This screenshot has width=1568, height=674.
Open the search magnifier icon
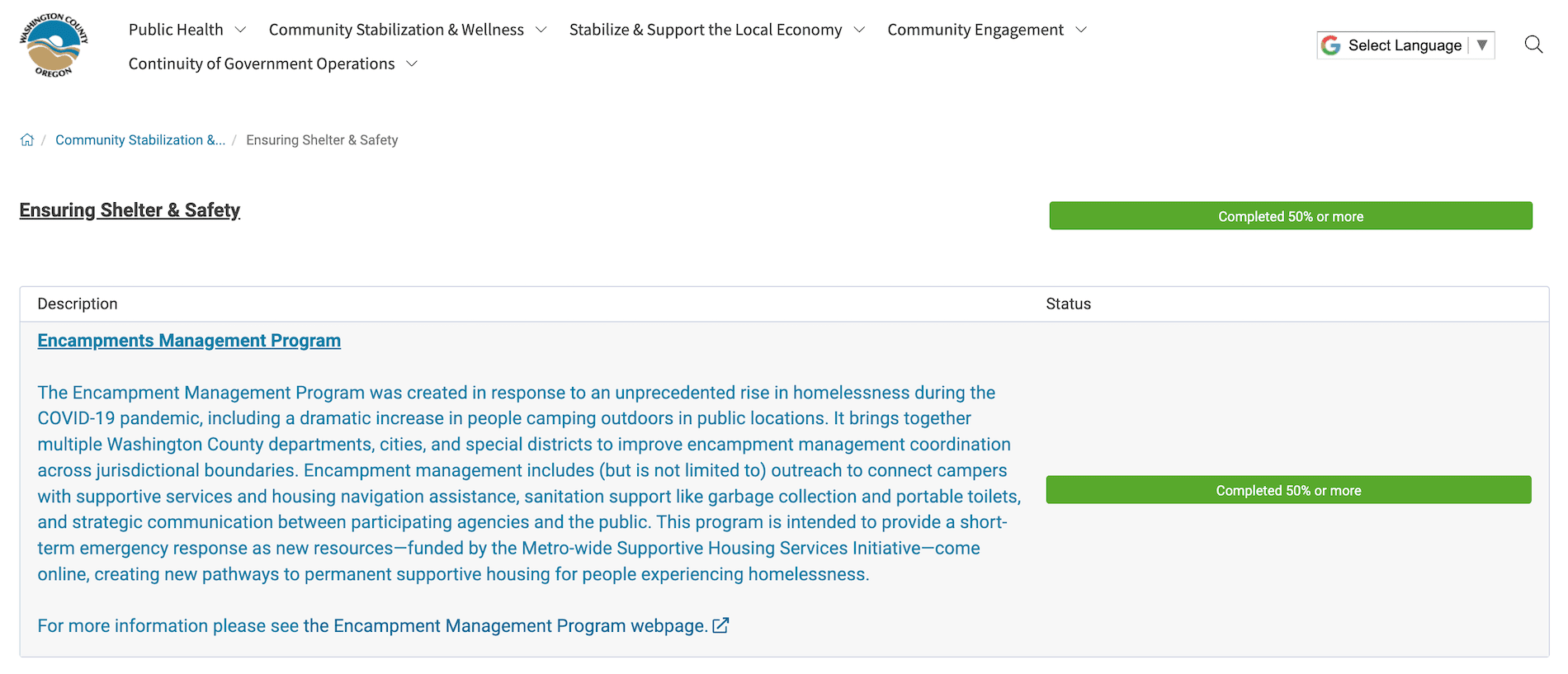click(1533, 45)
